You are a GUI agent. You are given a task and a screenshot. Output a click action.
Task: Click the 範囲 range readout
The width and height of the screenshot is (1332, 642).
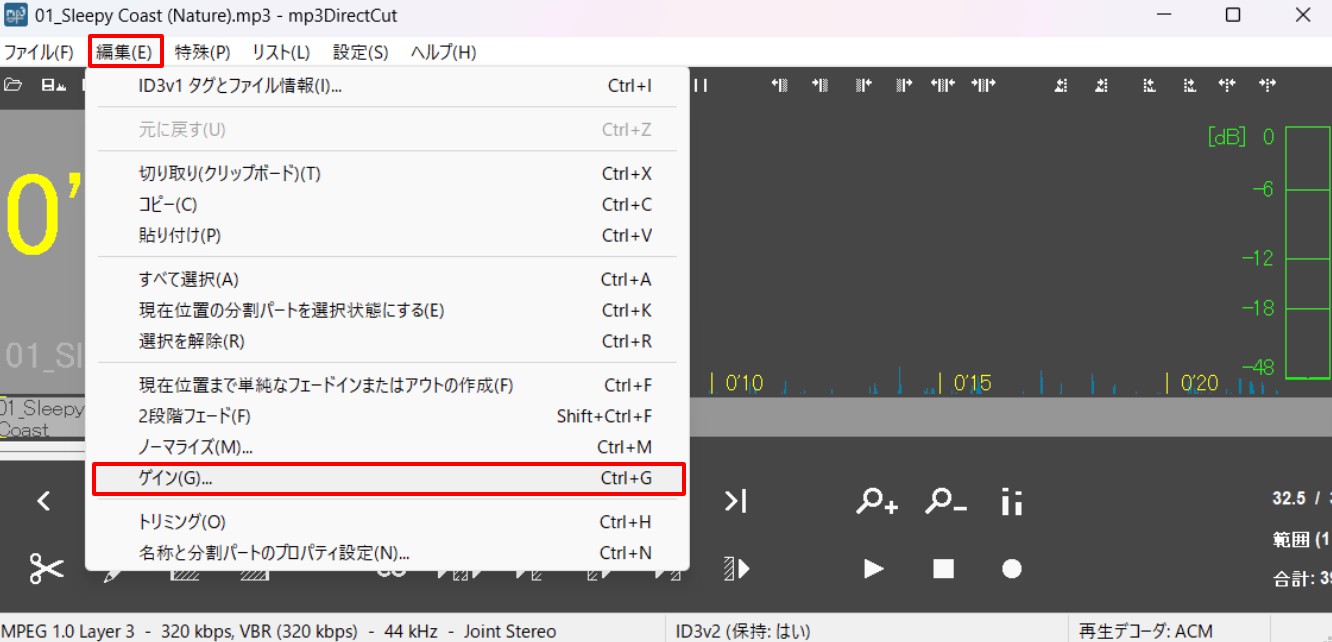point(1303,540)
